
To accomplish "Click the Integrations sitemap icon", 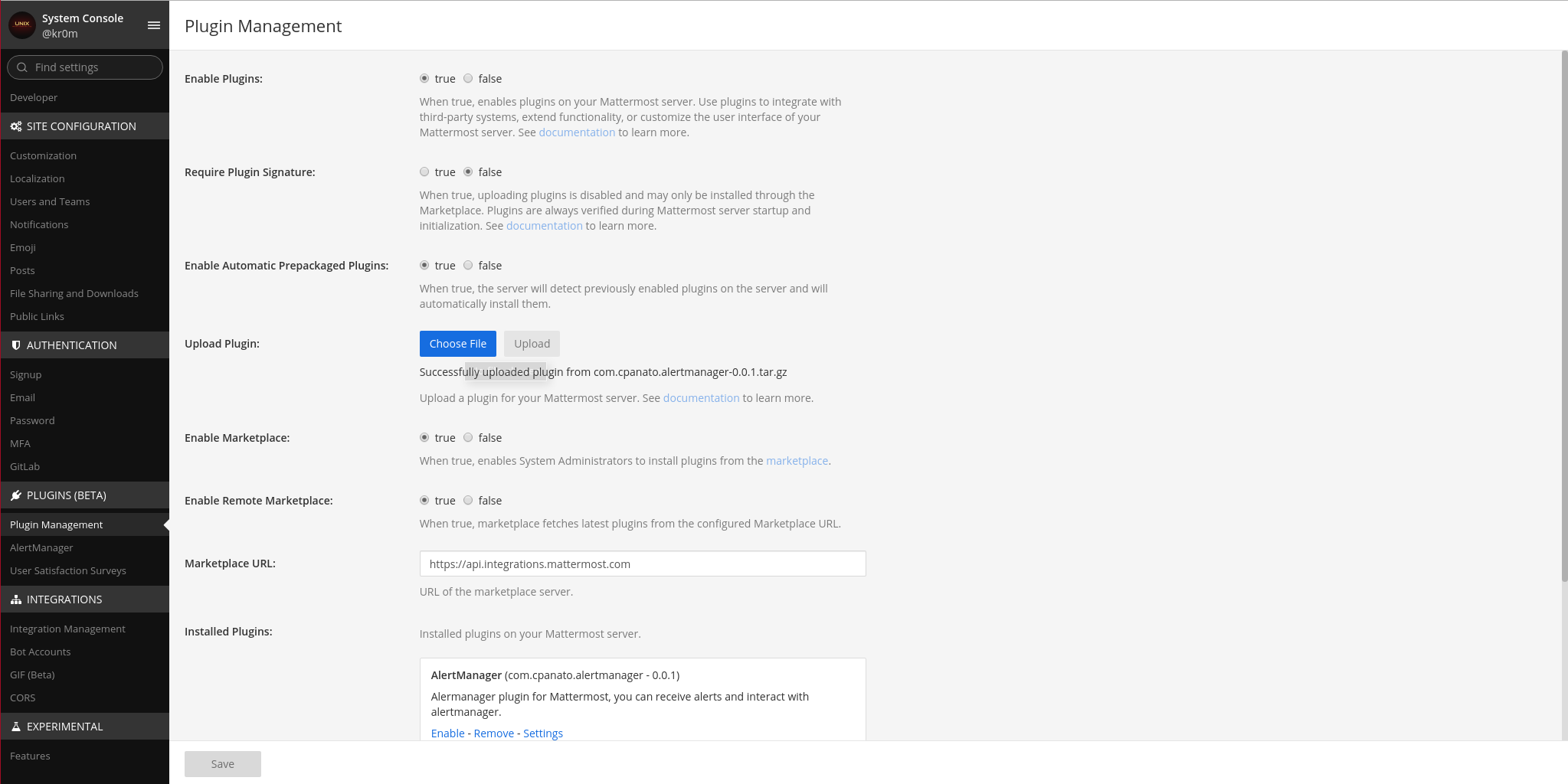I will click(x=15, y=599).
